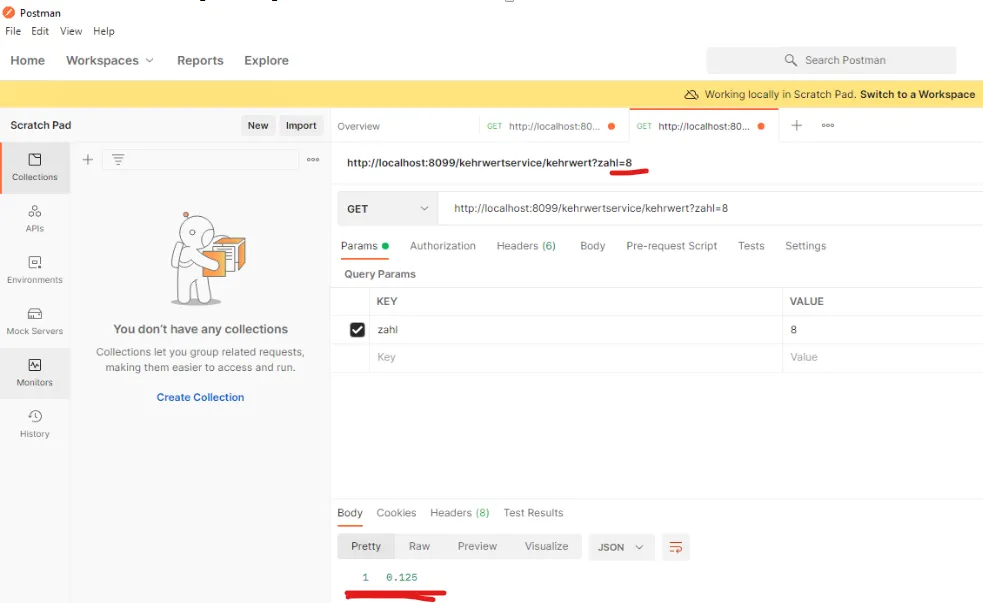Open the Collections sidebar panel
The image size is (983, 603).
point(34,167)
